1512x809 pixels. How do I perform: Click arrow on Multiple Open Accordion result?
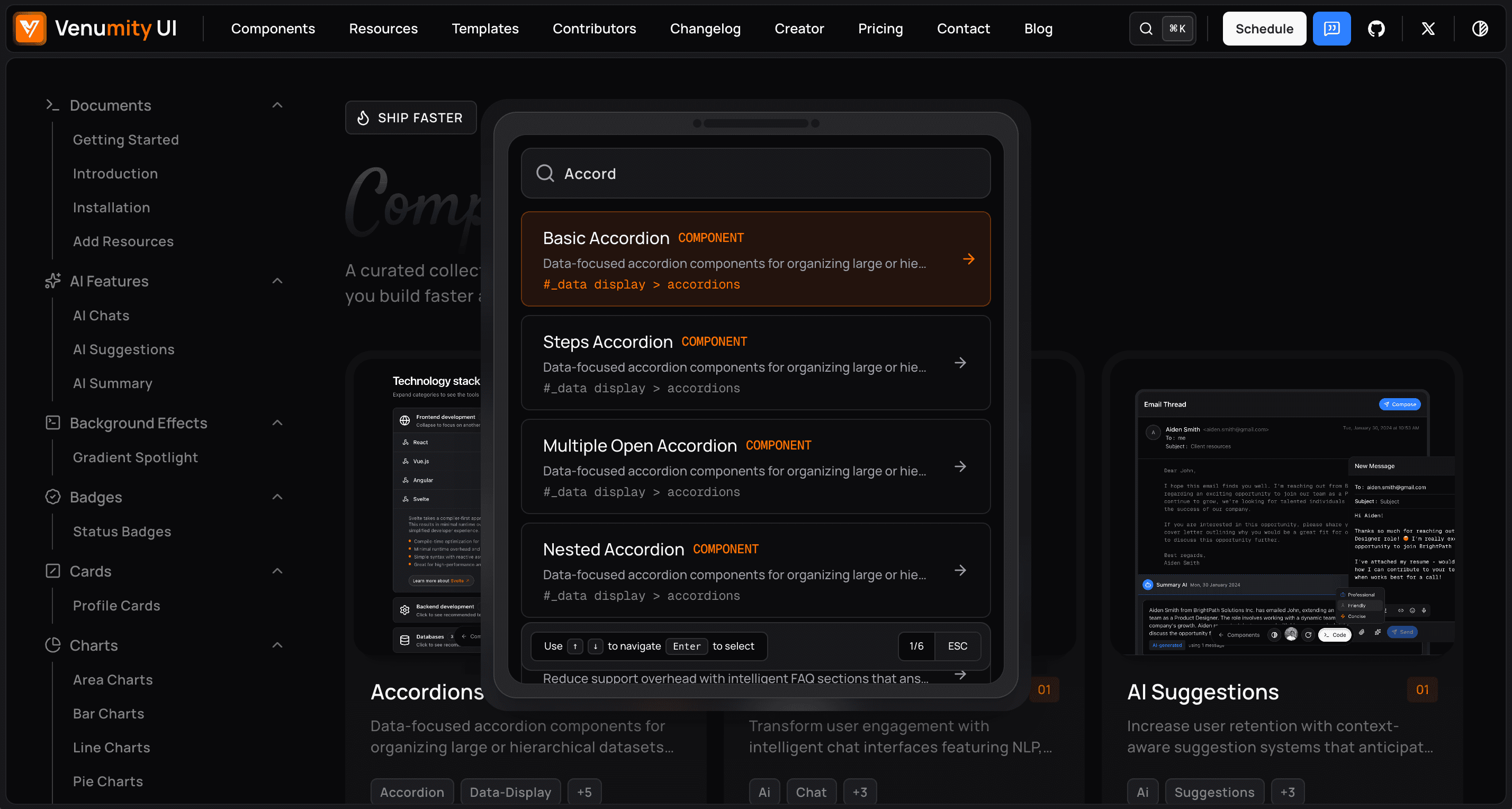pyautogui.click(x=960, y=467)
